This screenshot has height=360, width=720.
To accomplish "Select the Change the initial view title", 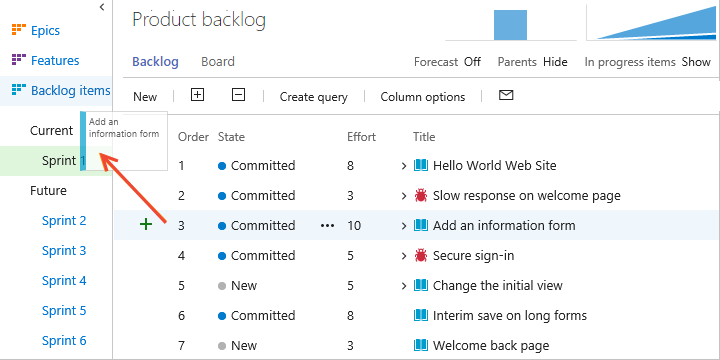I will click(x=498, y=286).
